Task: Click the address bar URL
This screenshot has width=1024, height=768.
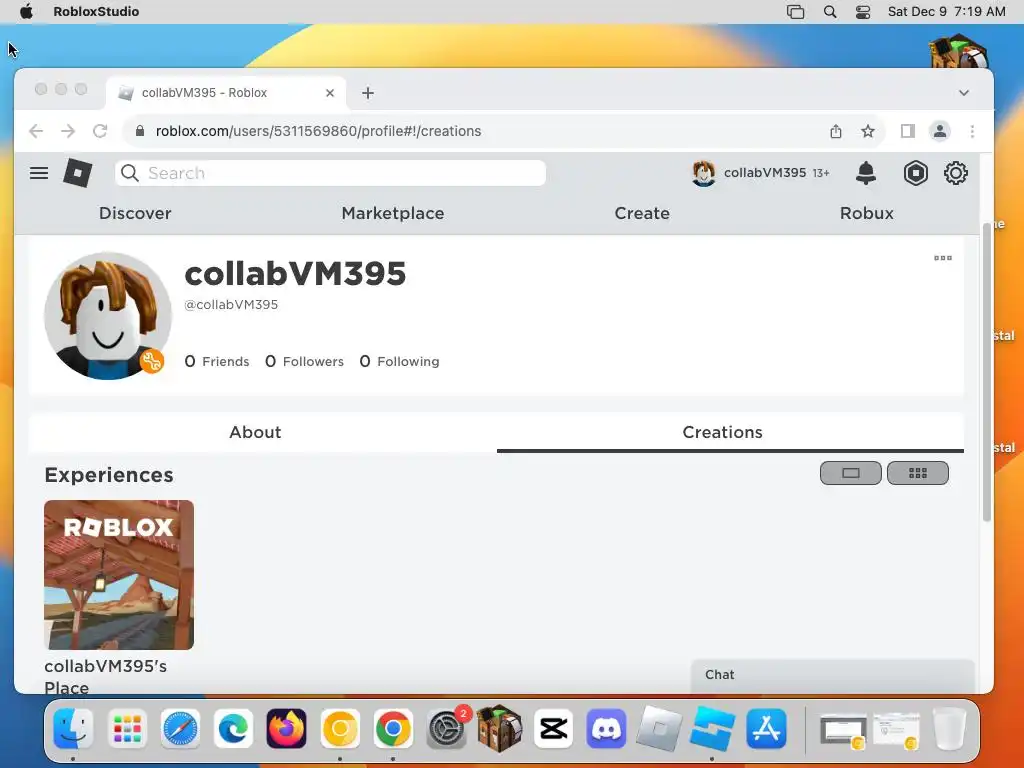Action: (318, 131)
